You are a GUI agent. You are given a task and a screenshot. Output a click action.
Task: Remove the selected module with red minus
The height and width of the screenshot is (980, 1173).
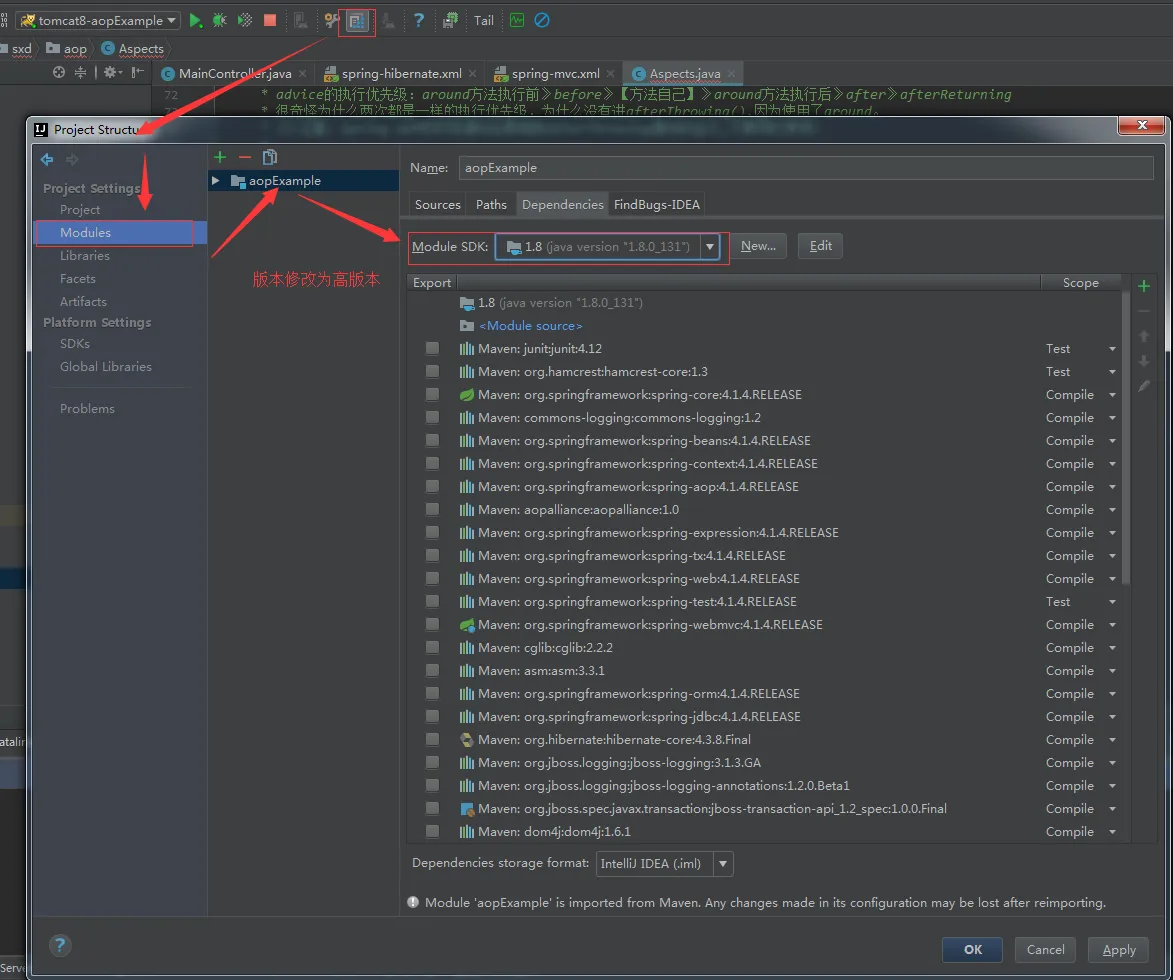point(245,157)
